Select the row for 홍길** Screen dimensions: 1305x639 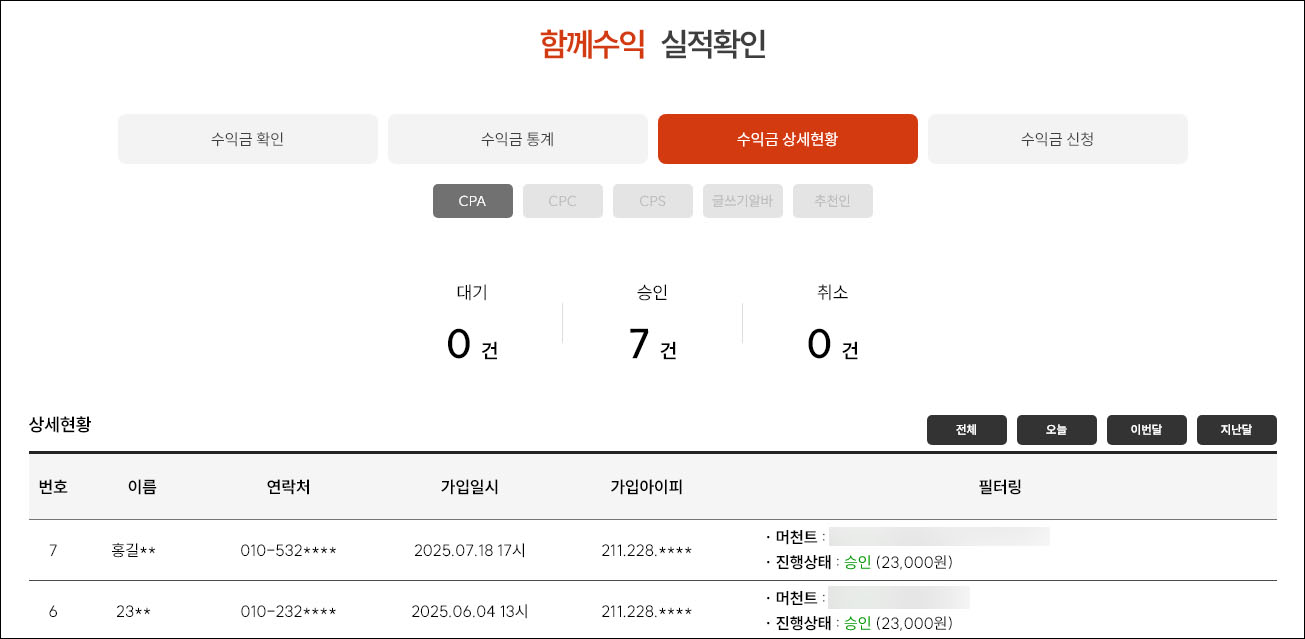tap(134, 550)
